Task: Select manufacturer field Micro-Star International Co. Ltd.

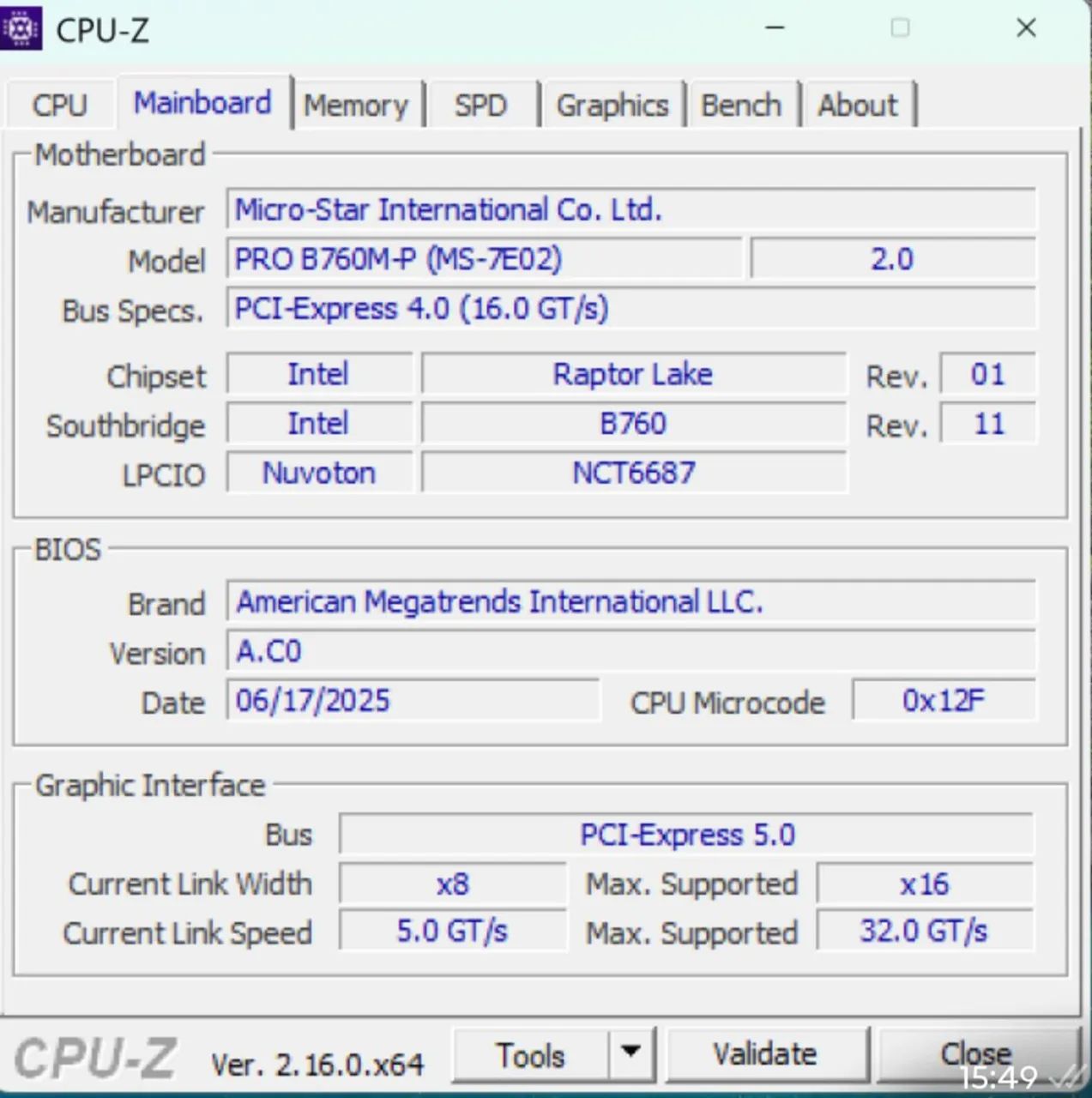Action: click(x=631, y=209)
